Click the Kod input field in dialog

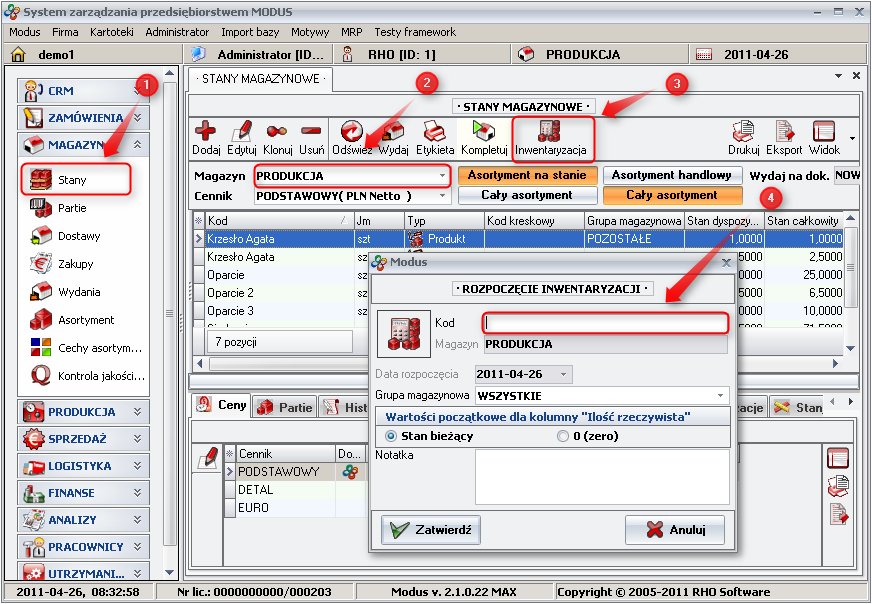[x=605, y=323]
